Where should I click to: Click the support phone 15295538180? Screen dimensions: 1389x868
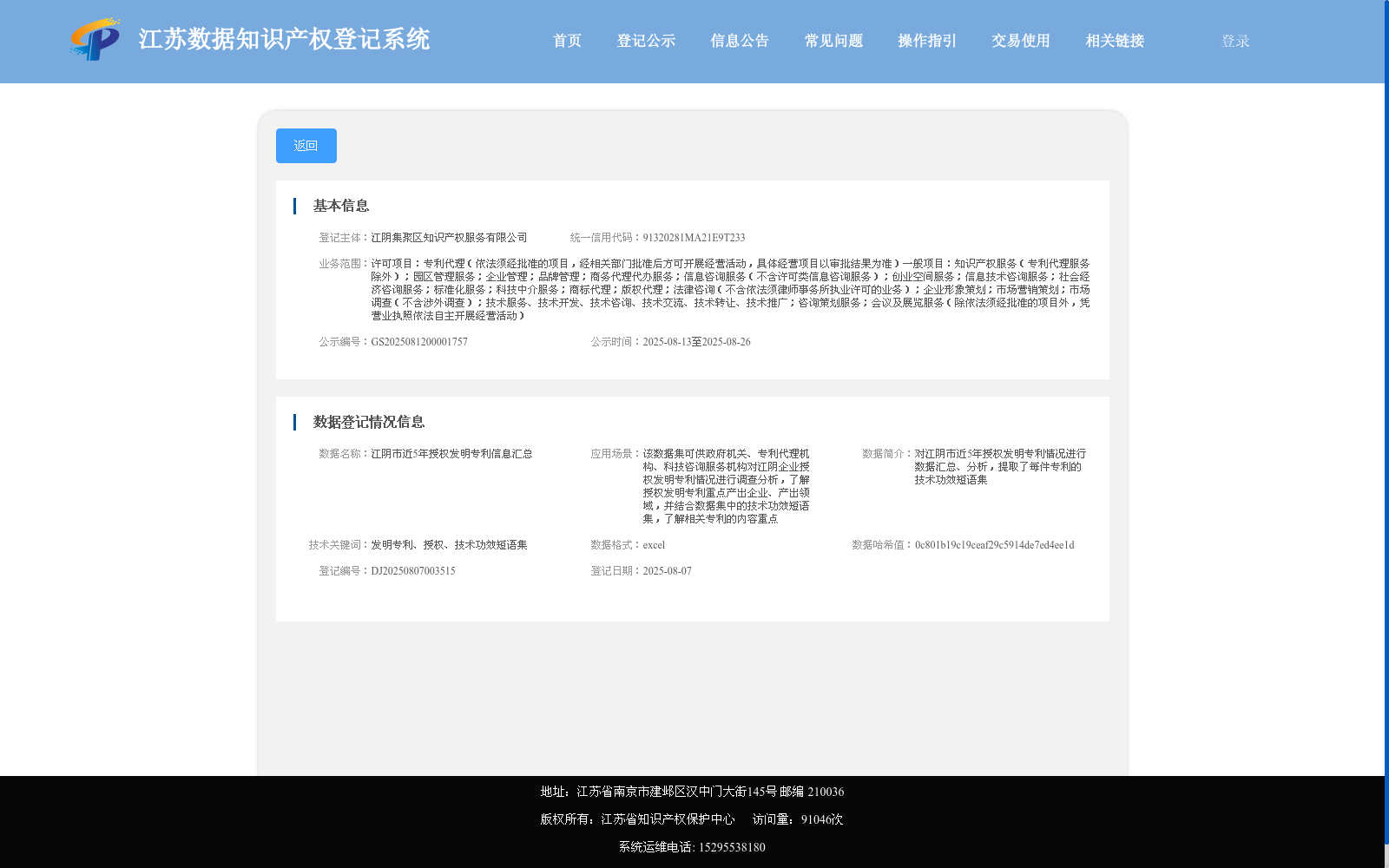tap(732, 847)
